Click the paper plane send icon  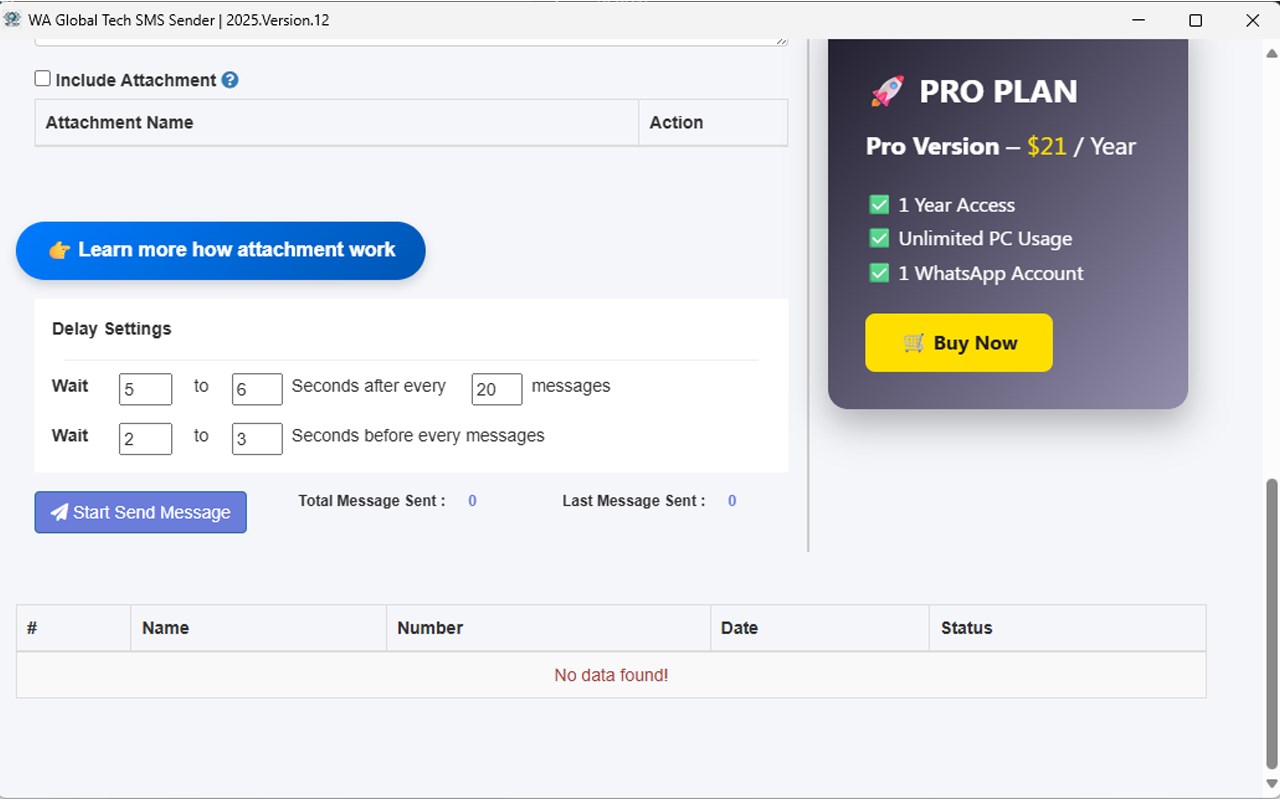(59, 512)
